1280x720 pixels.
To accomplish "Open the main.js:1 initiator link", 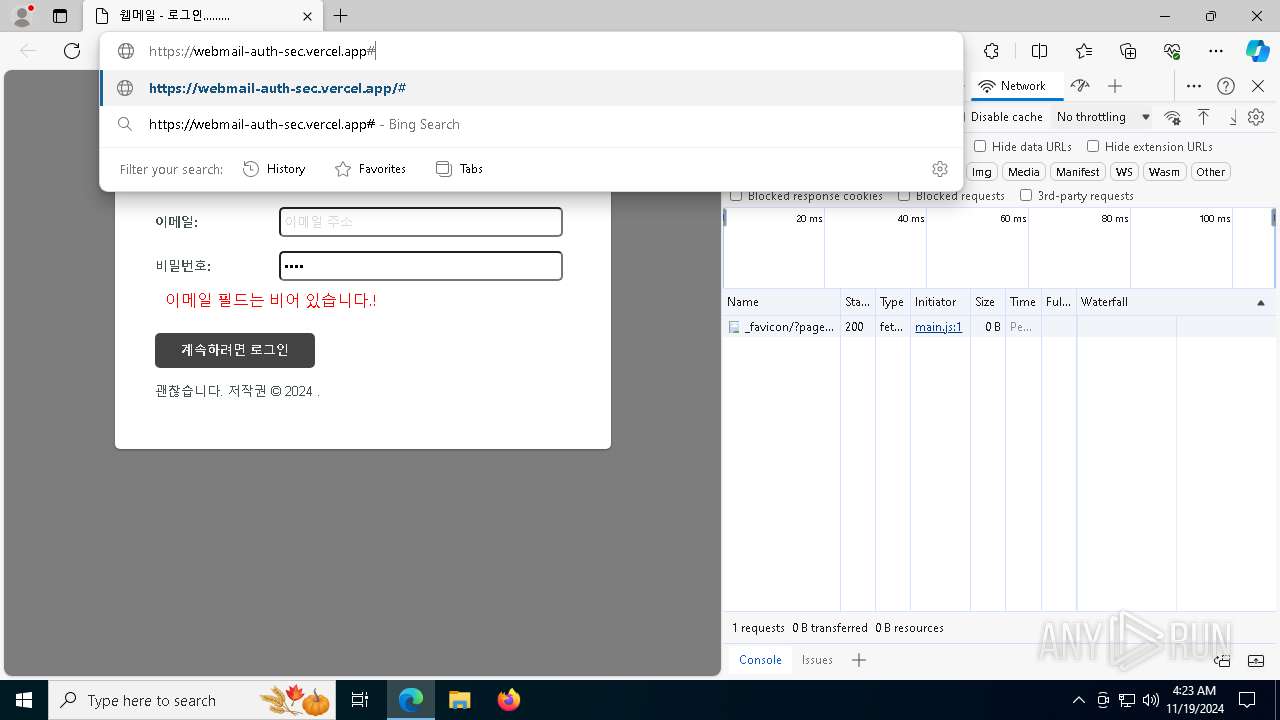I will 938,327.
